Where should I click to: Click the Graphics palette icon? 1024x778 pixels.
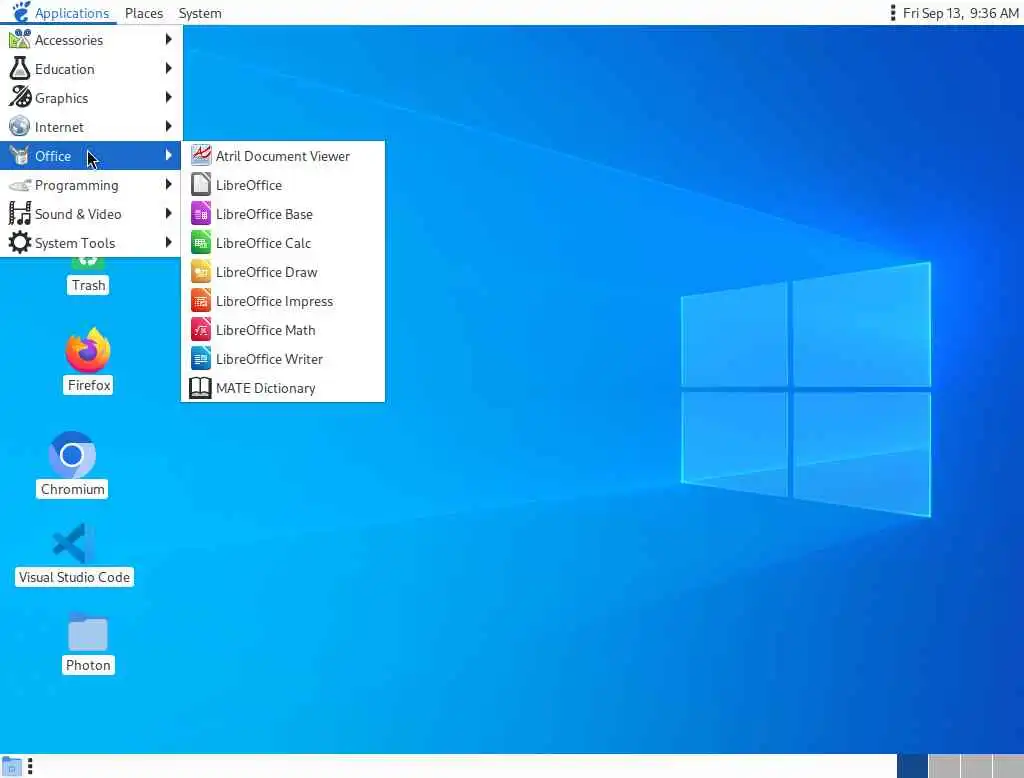click(x=20, y=98)
